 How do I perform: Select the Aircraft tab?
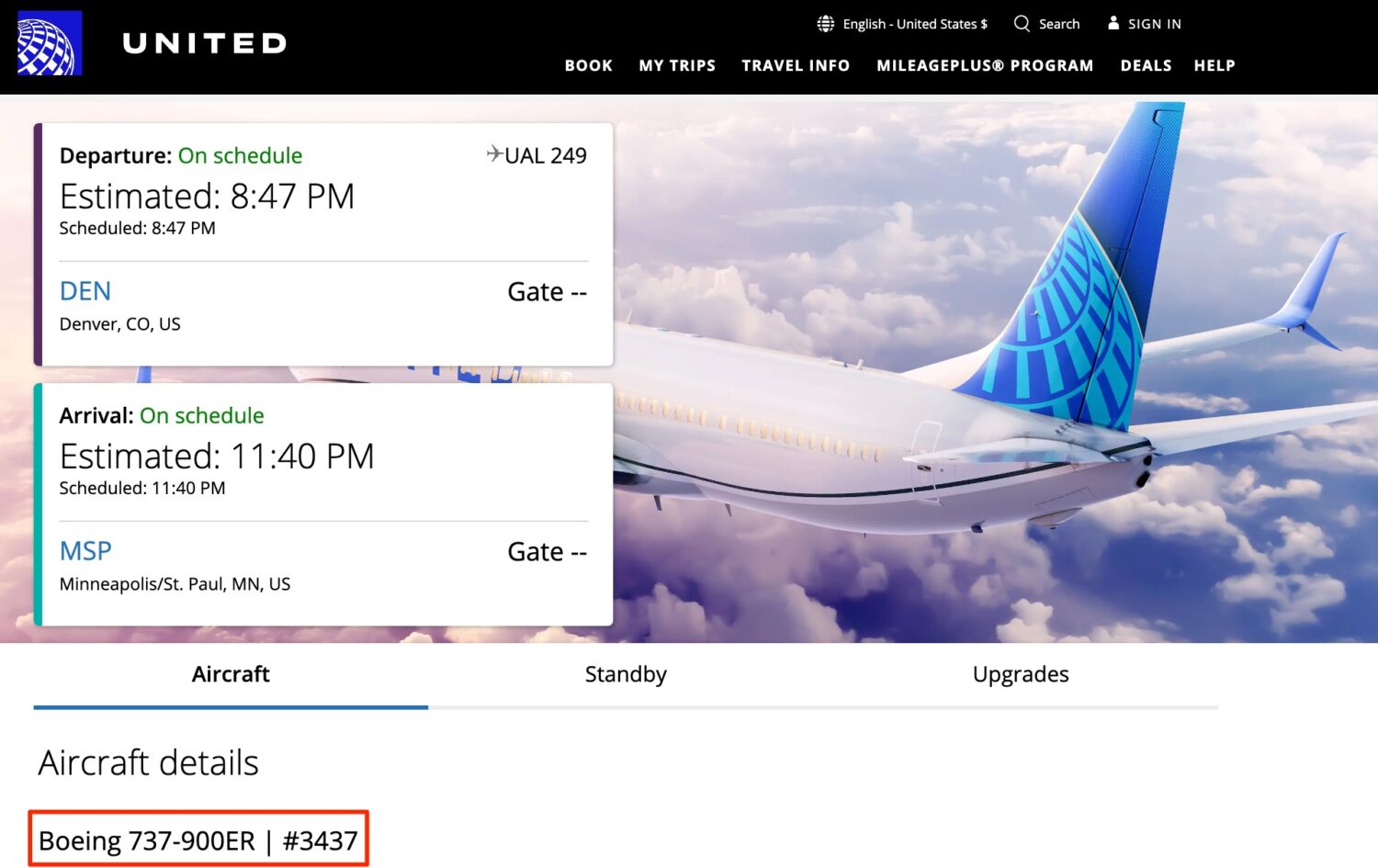[x=230, y=674]
